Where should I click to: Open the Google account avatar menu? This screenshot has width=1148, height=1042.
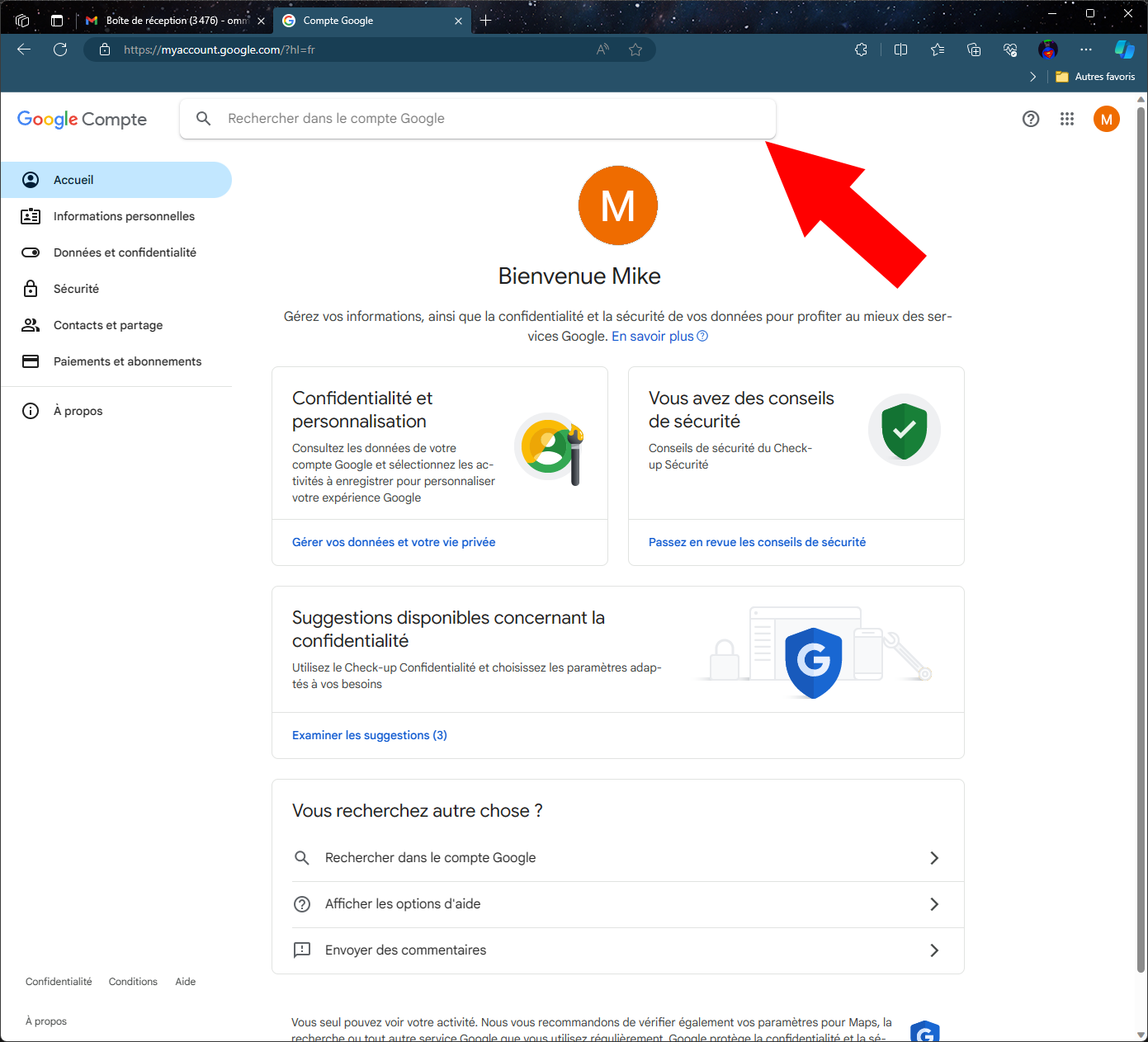(1107, 119)
